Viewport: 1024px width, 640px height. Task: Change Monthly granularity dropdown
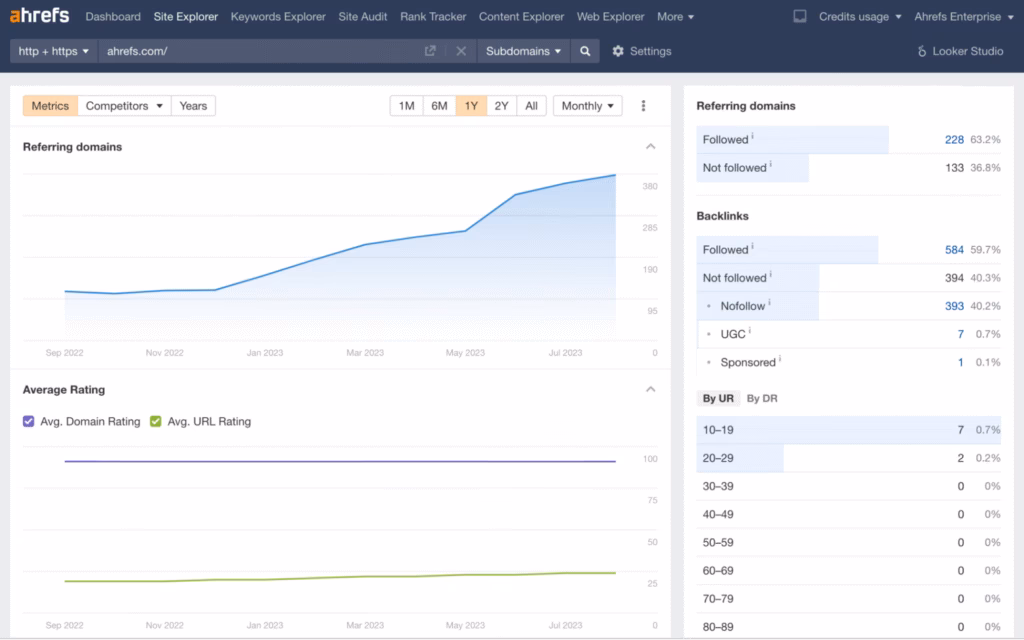(587, 105)
